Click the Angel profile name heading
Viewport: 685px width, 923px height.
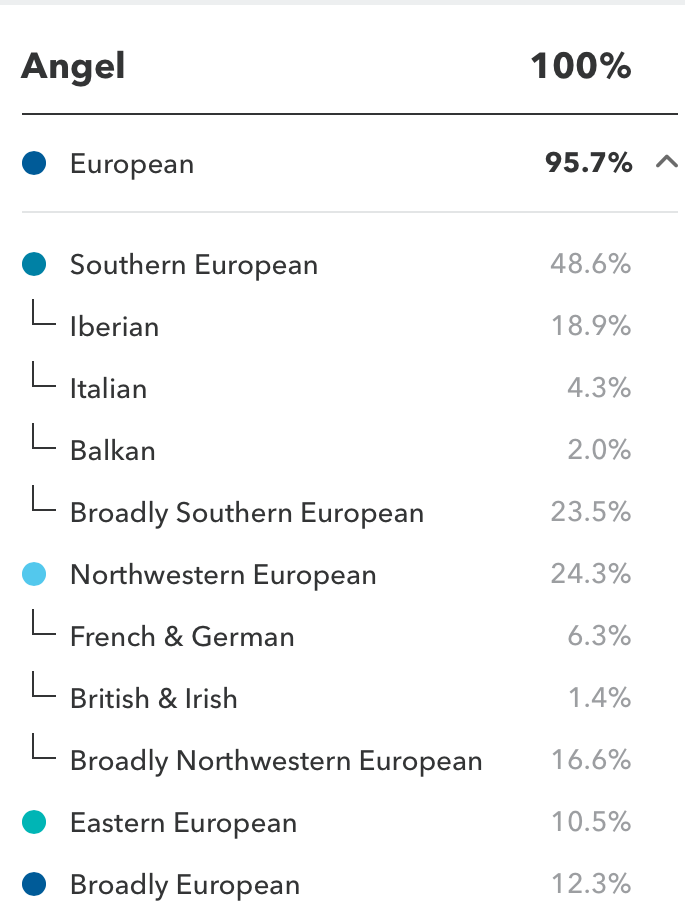[x=73, y=66]
